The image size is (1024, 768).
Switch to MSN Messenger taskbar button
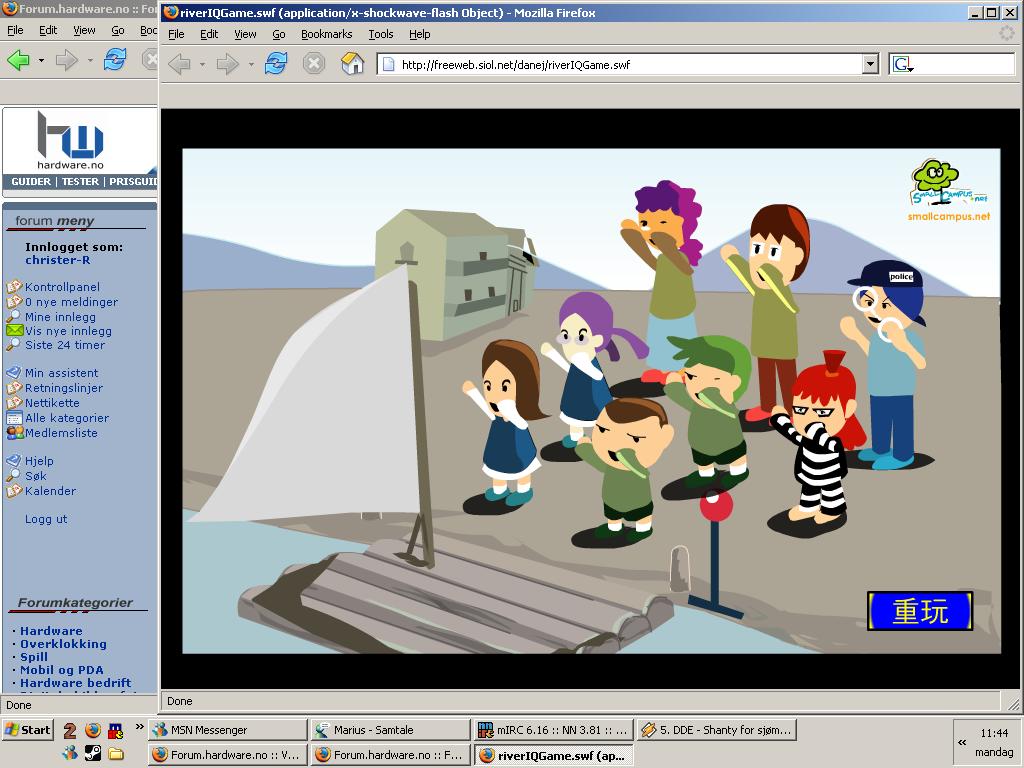pyautogui.click(x=227, y=729)
